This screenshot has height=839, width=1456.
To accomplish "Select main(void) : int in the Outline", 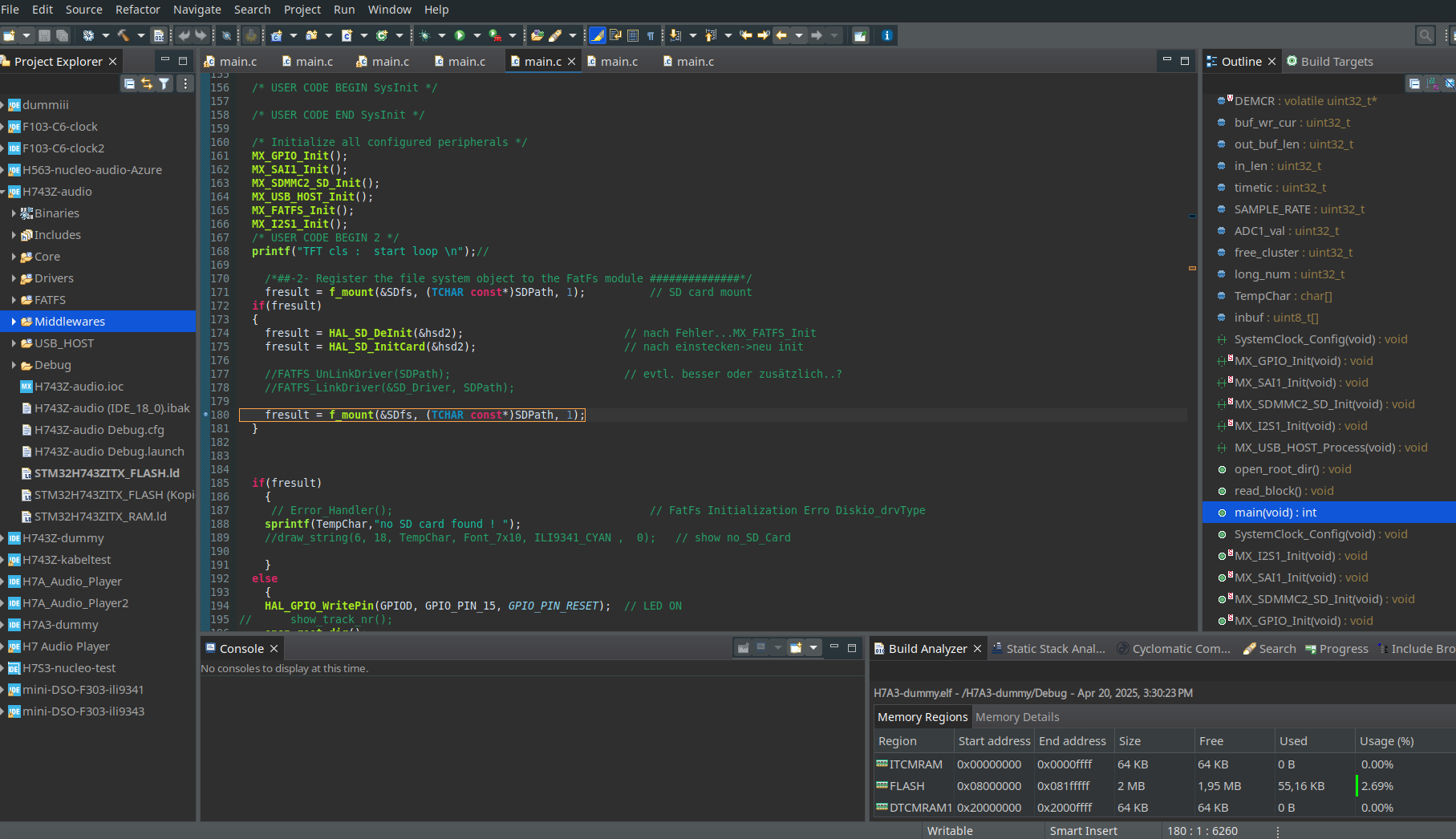I will (x=1276, y=512).
